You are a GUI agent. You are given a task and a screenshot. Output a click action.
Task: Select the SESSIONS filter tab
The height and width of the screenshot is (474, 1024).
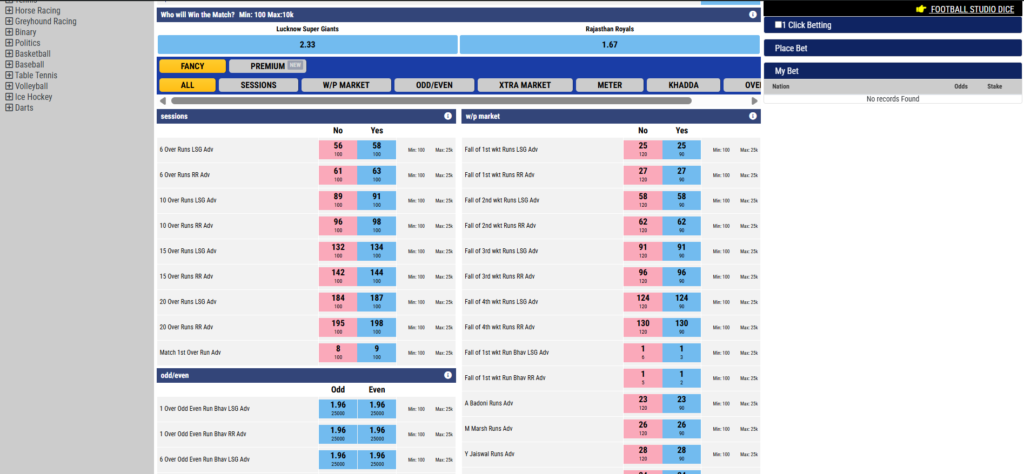tap(259, 85)
